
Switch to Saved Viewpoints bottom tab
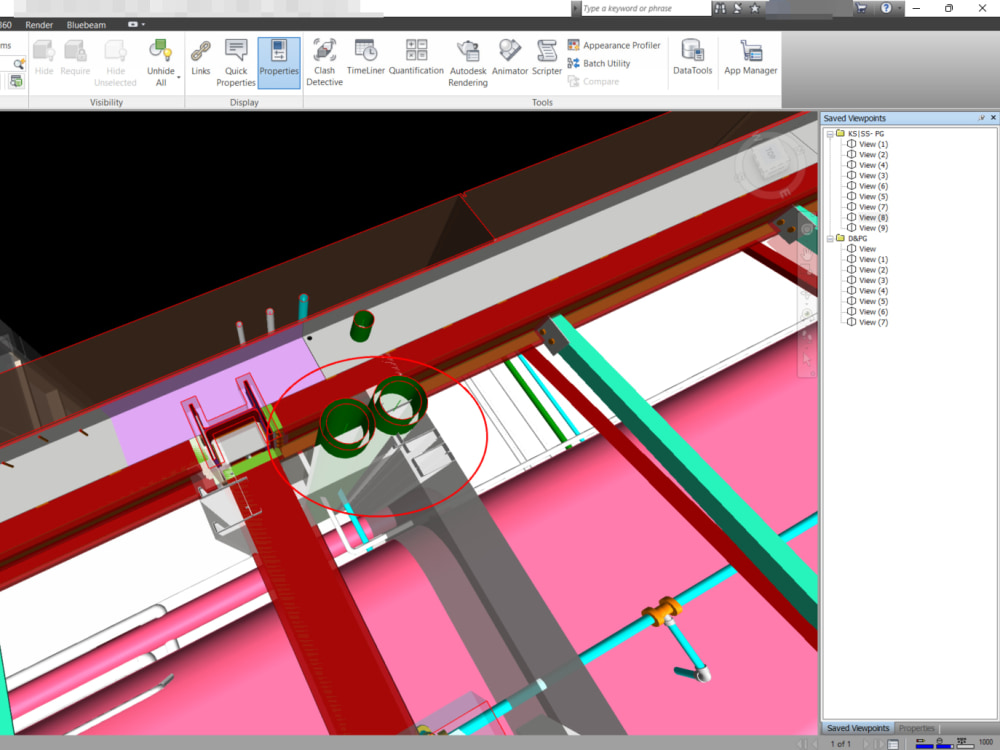(857, 728)
